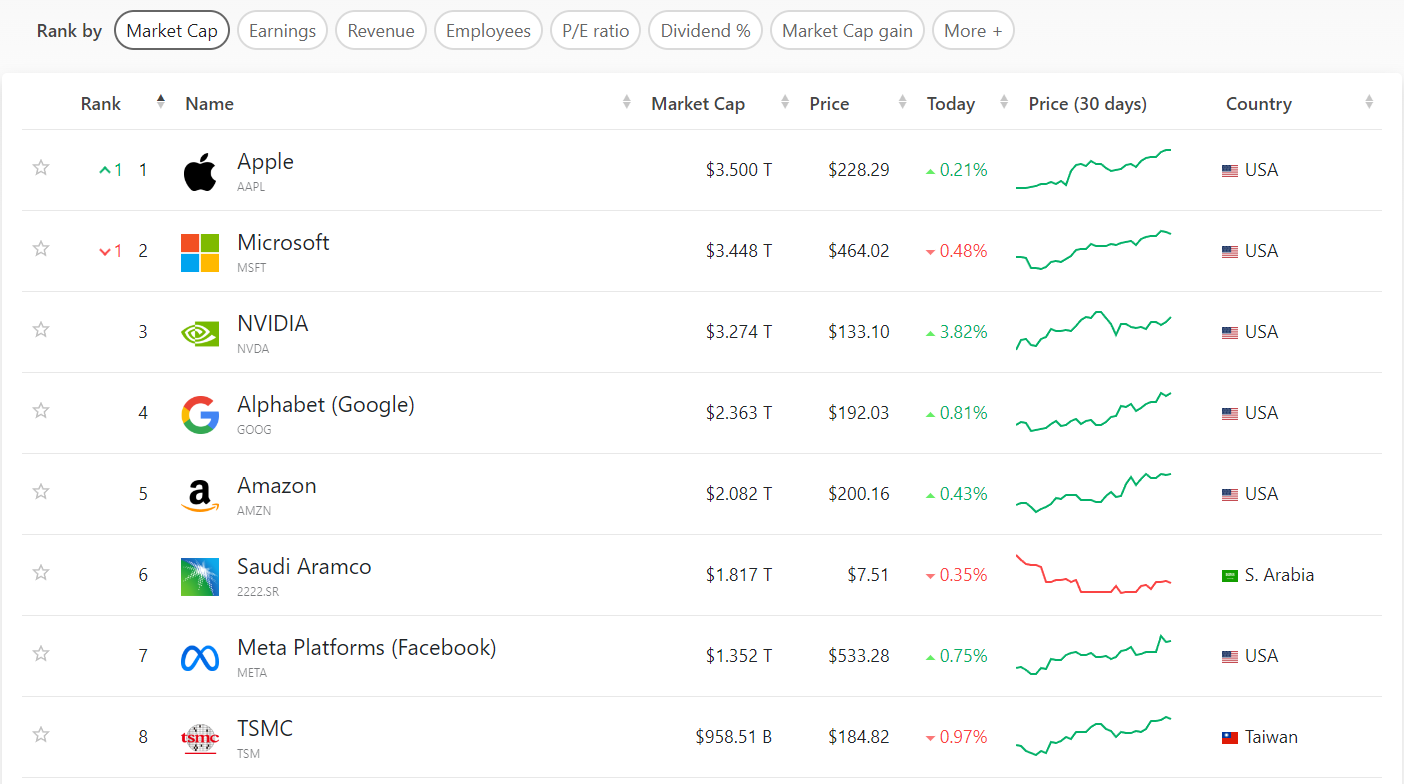Click Microsoft's red rank down indicator
Screen dimensions: 1404x784
tap(111, 252)
